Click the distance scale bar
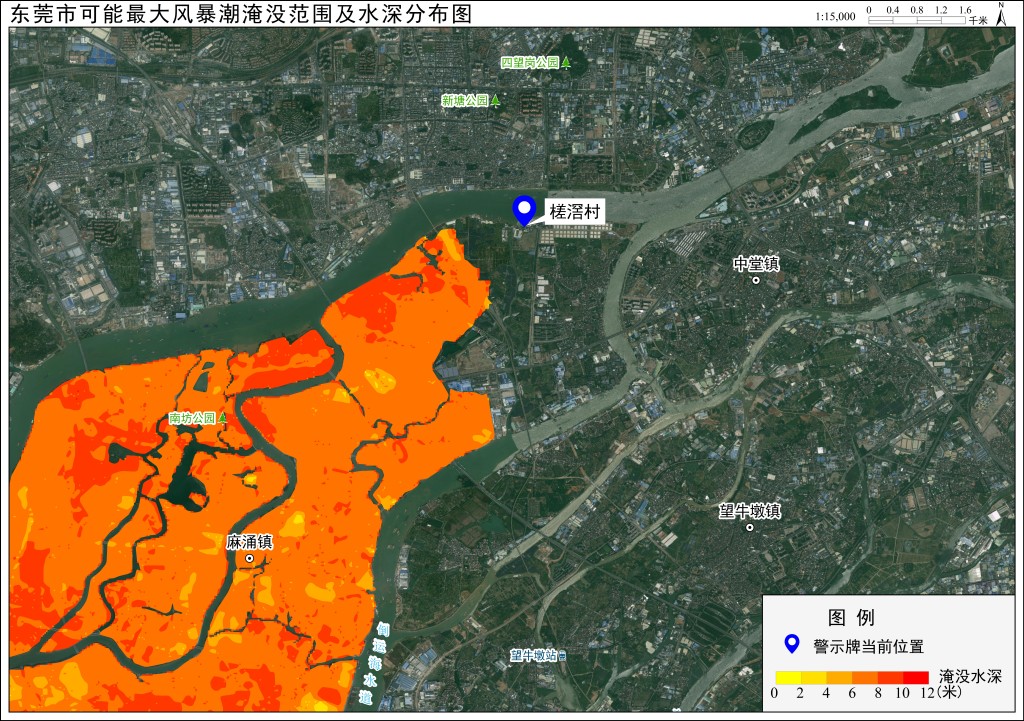 [916, 20]
